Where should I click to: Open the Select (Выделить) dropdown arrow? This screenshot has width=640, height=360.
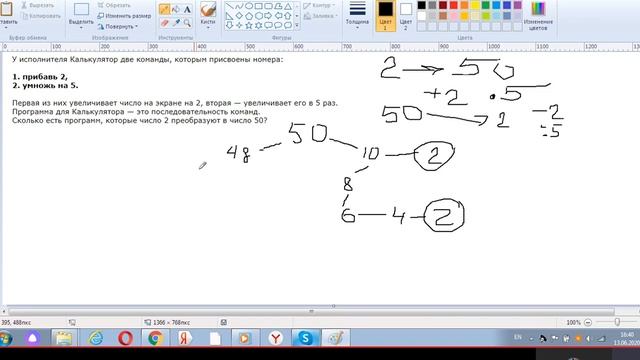point(81,28)
